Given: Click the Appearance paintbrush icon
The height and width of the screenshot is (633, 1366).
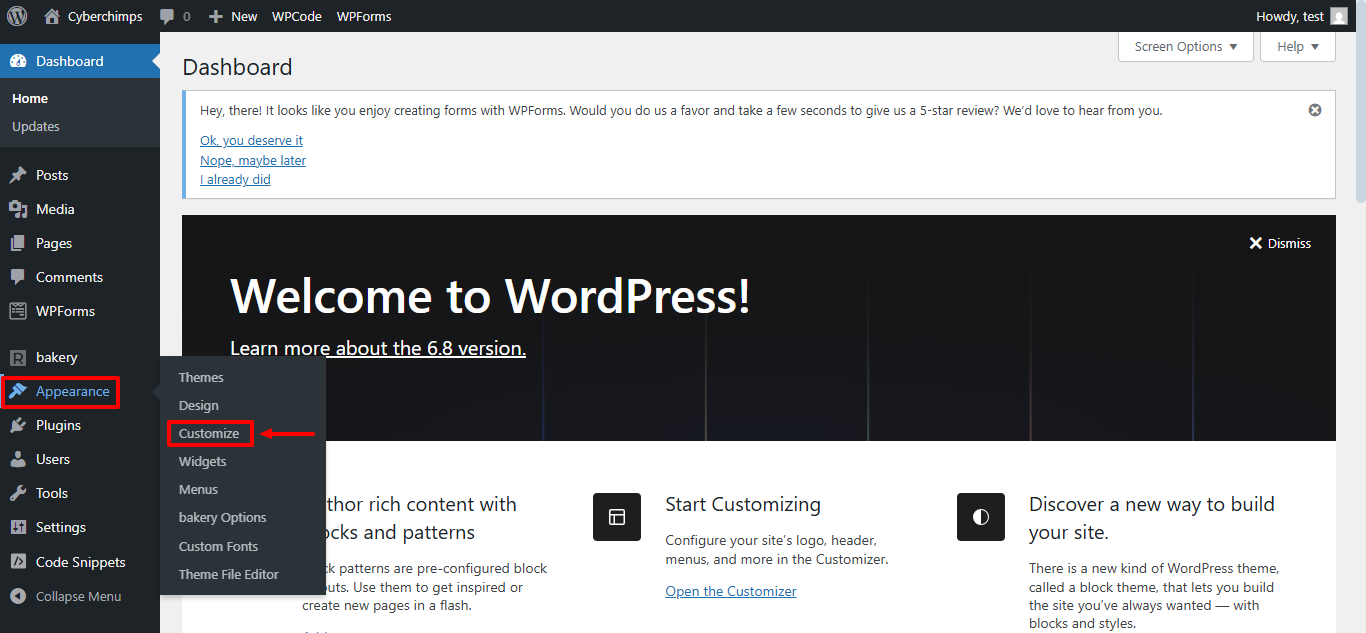Looking at the screenshot, I should 18,391.
